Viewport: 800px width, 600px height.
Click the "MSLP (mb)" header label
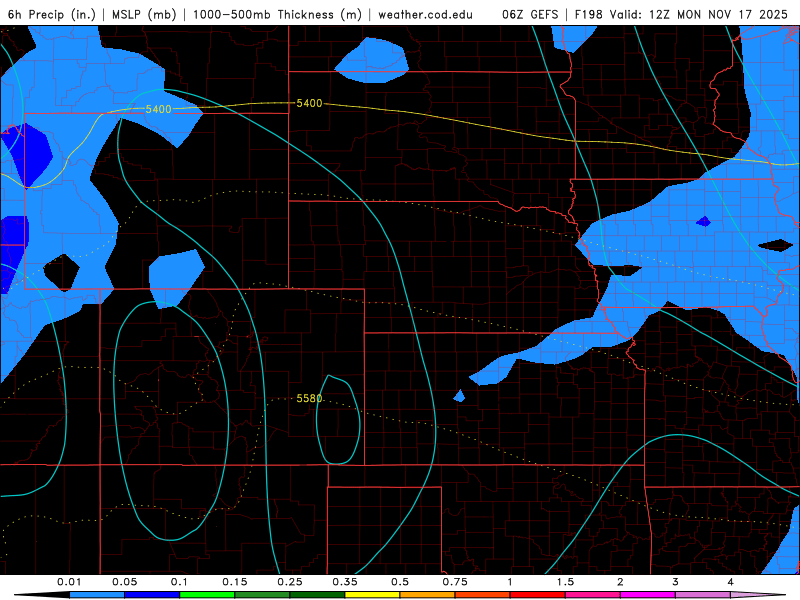(144, 14)
